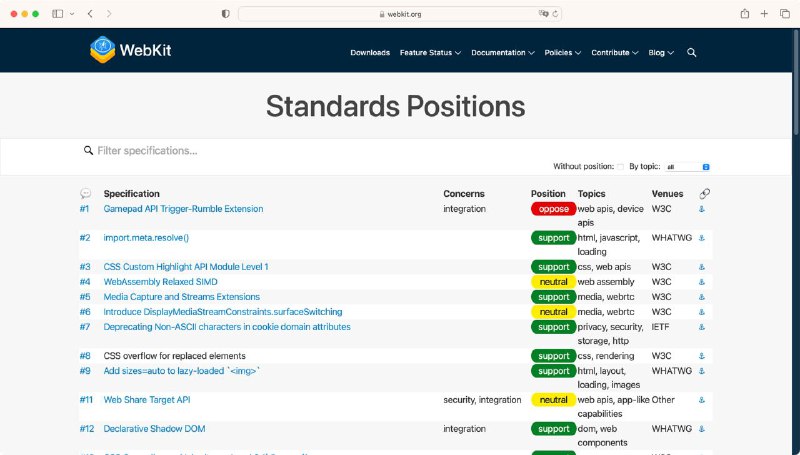Open WebAssembly Relaxed SIMD link
Screen dimensions: 800x455
pyautogui.click(x=160, y=282)
